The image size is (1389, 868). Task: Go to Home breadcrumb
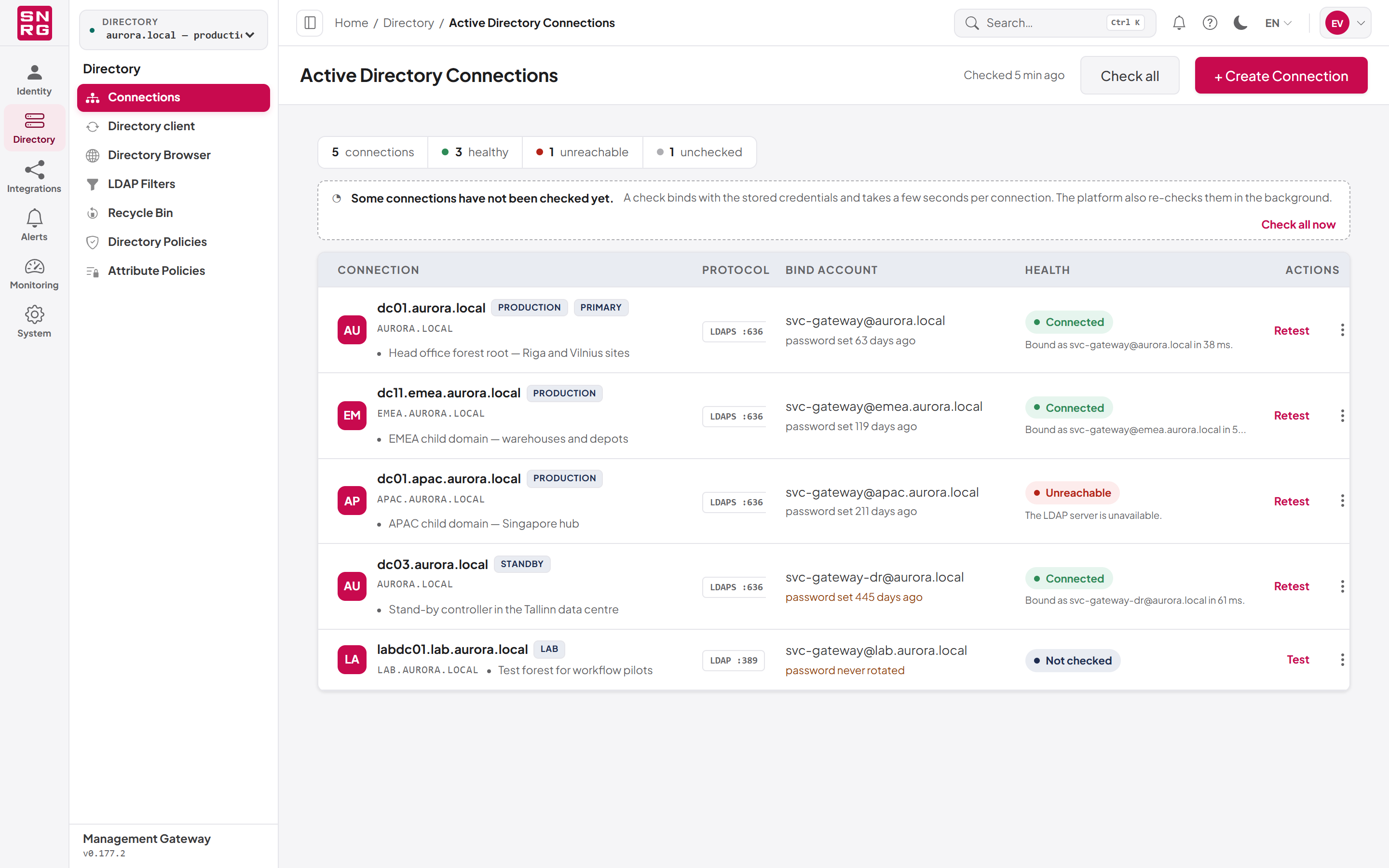[x=351, y=23]
